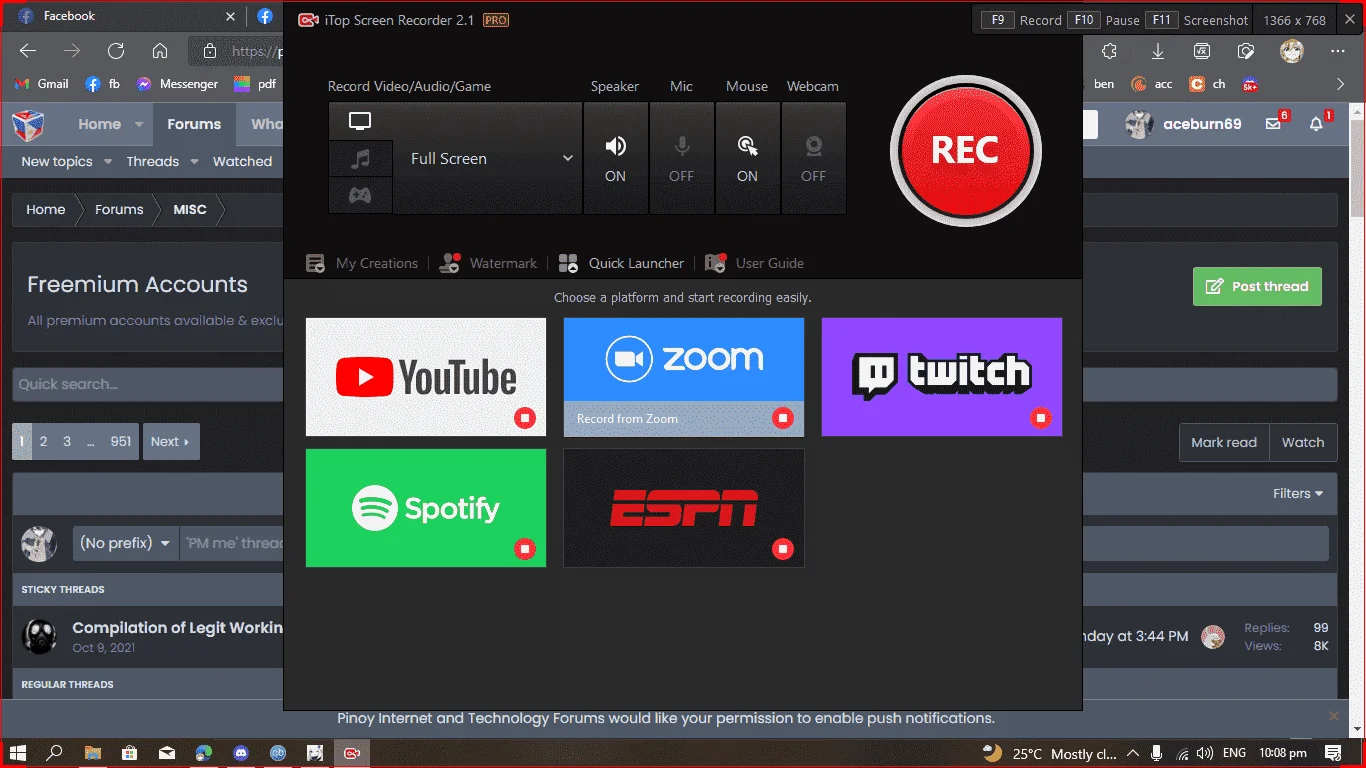Click the browser math solver icon
The width and height of the screenshot is (1366, 768).
pos(1202,51)
